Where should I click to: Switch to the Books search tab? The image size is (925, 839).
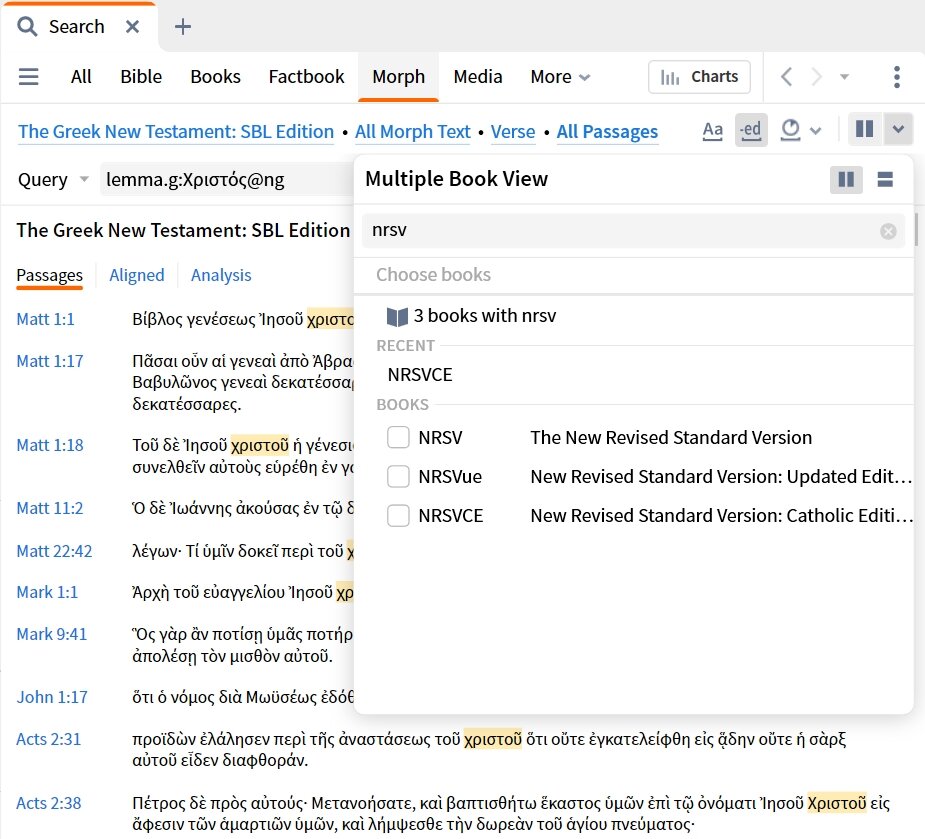(215, 77)
